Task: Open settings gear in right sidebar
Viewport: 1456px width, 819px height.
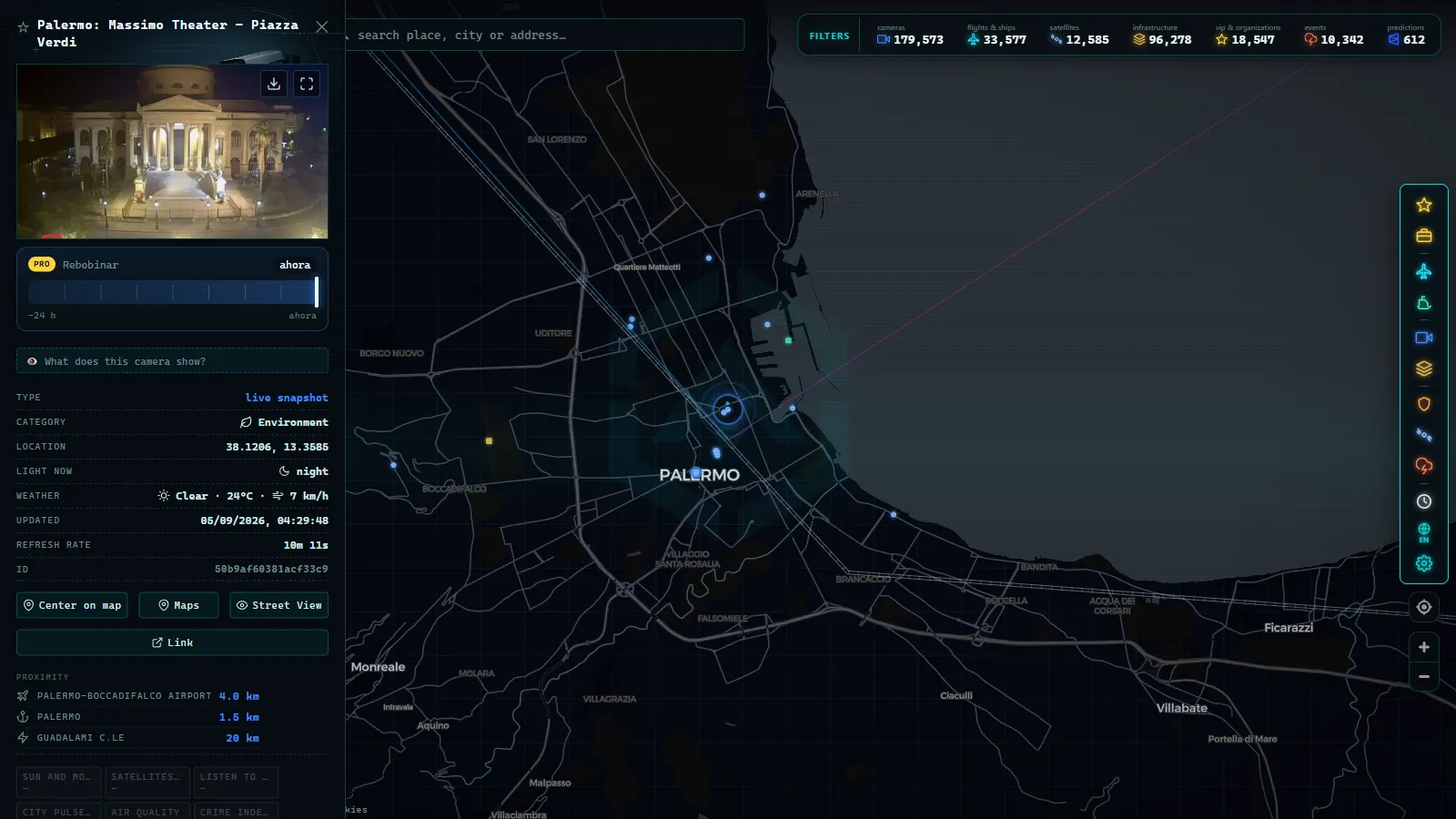Action: point(1424,563)
